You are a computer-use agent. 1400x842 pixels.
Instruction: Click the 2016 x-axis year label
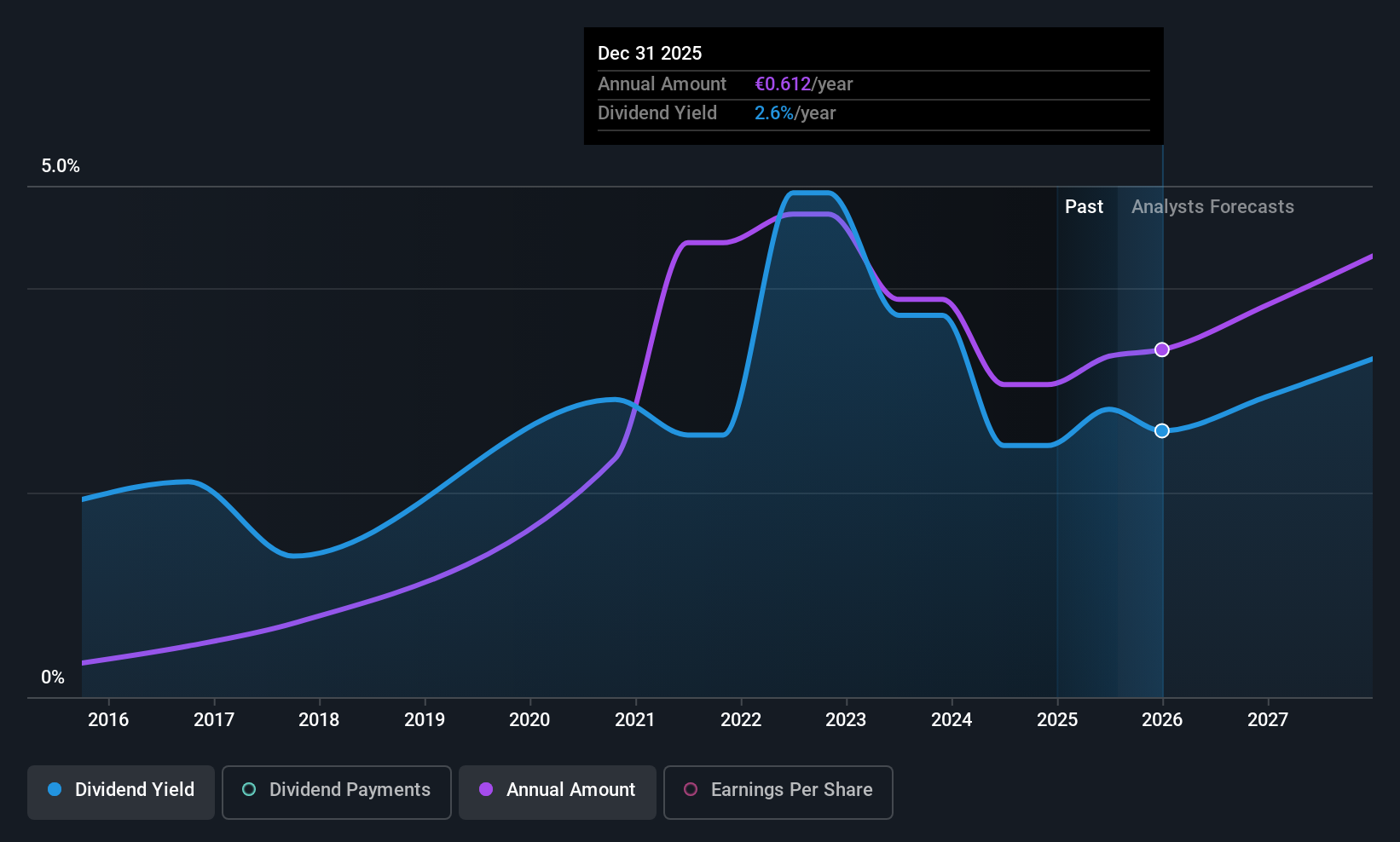tap(108, 719)
